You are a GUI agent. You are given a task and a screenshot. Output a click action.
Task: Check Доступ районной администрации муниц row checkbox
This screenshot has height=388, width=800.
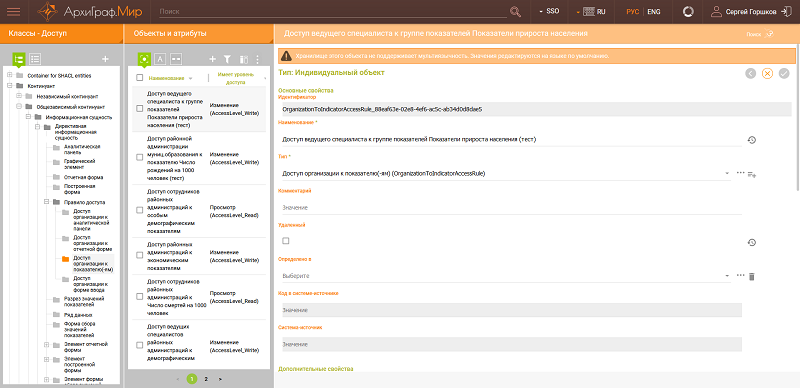[x=140, y=158]
